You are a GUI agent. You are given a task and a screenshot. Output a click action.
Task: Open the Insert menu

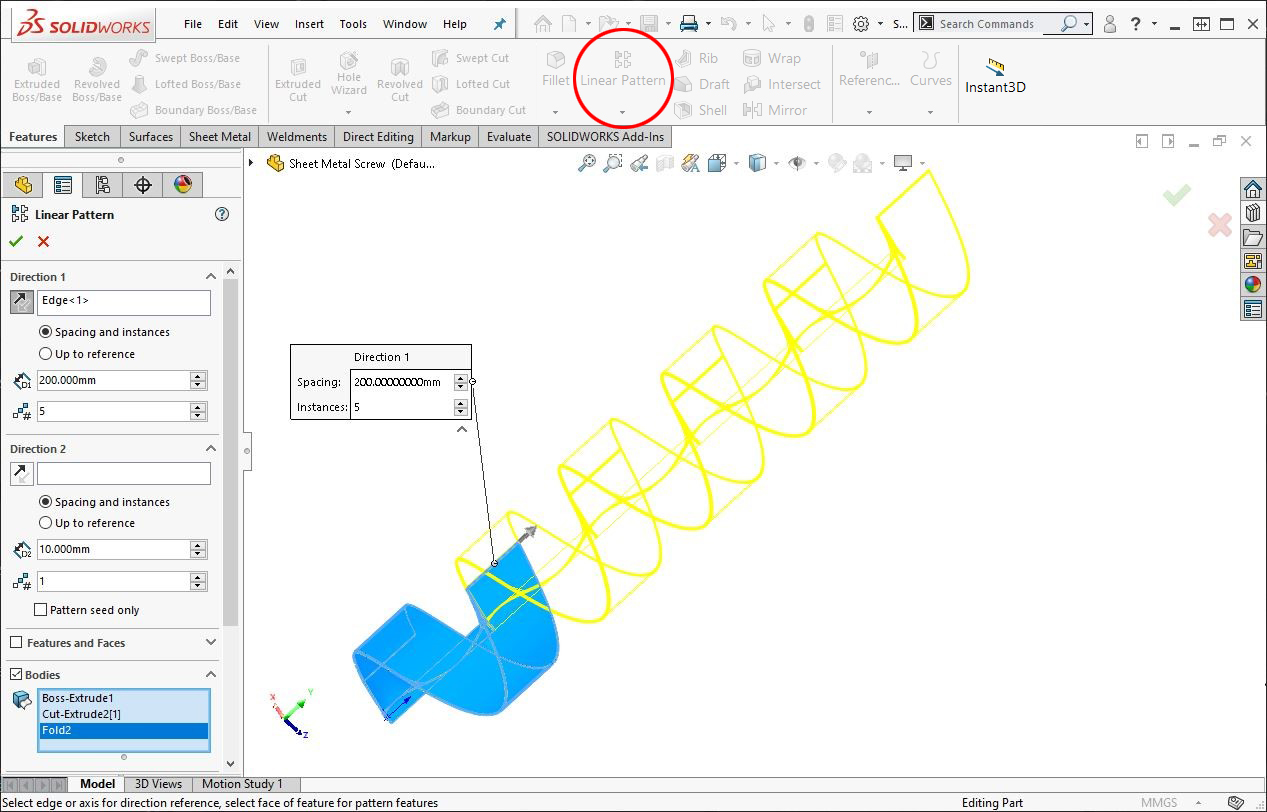[x=309, y=24]
